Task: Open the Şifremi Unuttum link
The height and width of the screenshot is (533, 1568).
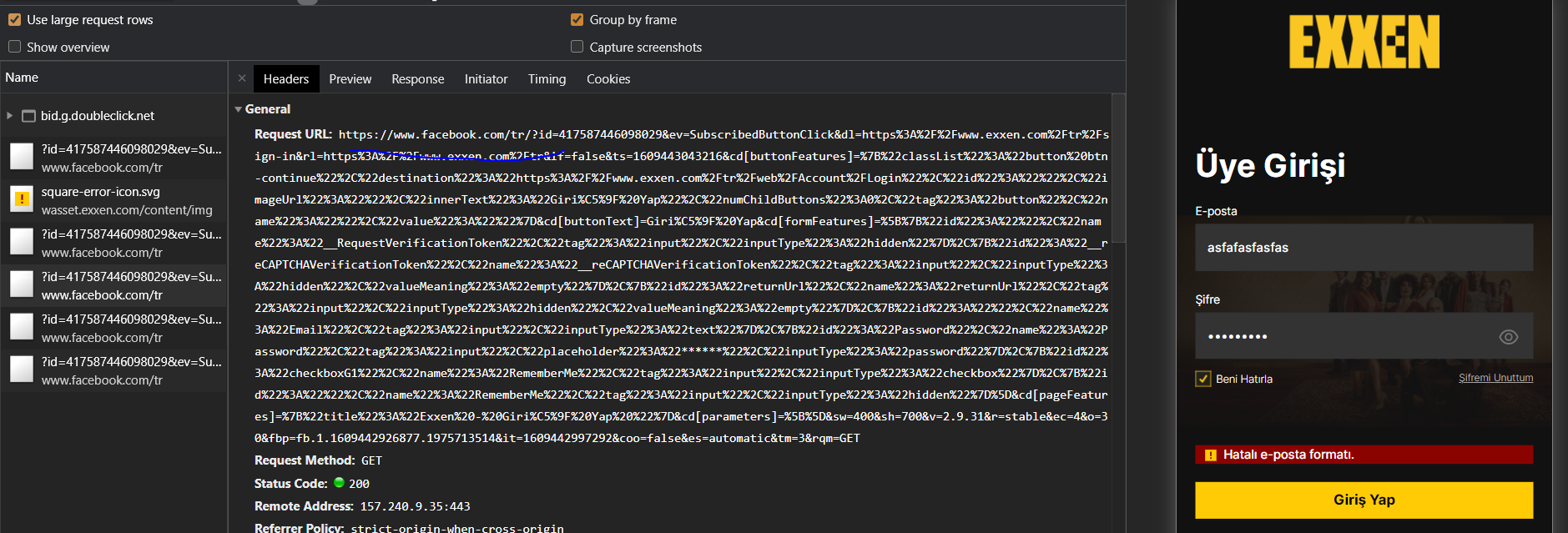Action: [1495, 378]
